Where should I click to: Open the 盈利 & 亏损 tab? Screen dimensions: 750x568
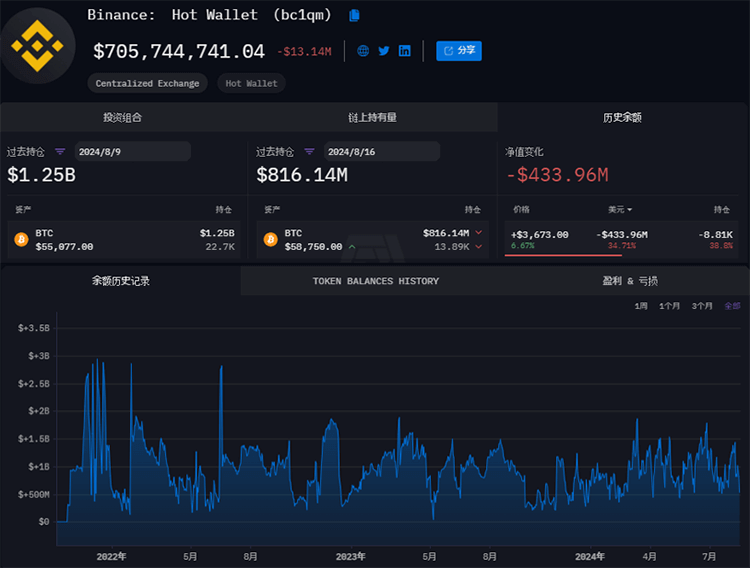click(630, 281)
